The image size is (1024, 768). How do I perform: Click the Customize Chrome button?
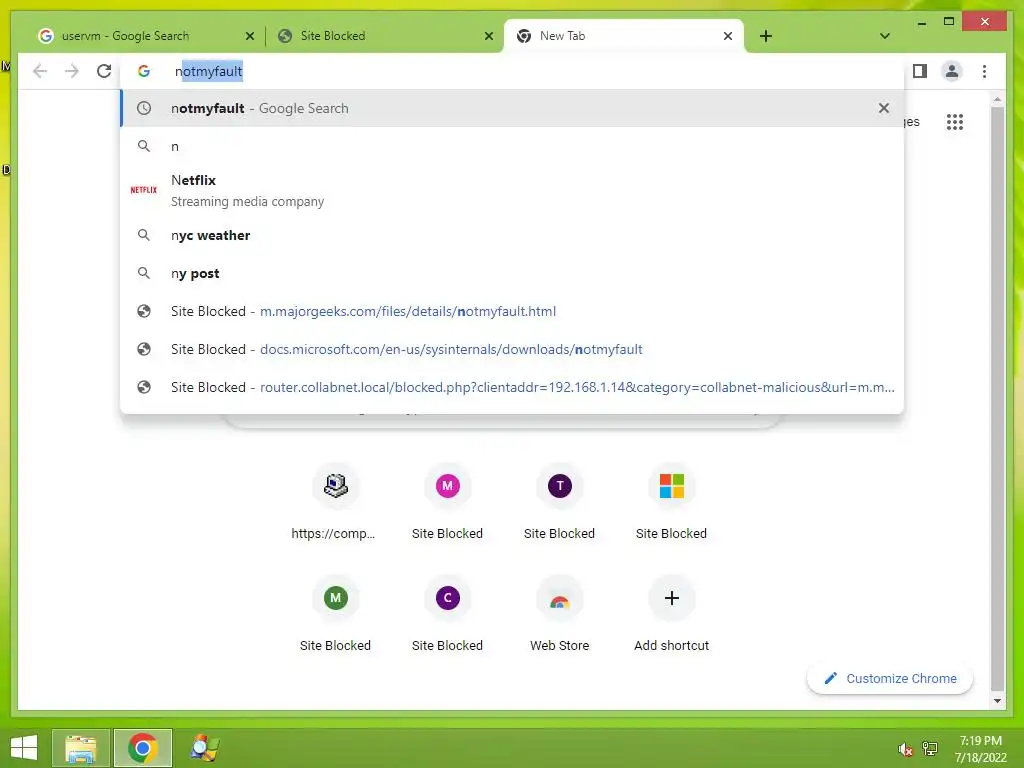click(x=889, y=679)
